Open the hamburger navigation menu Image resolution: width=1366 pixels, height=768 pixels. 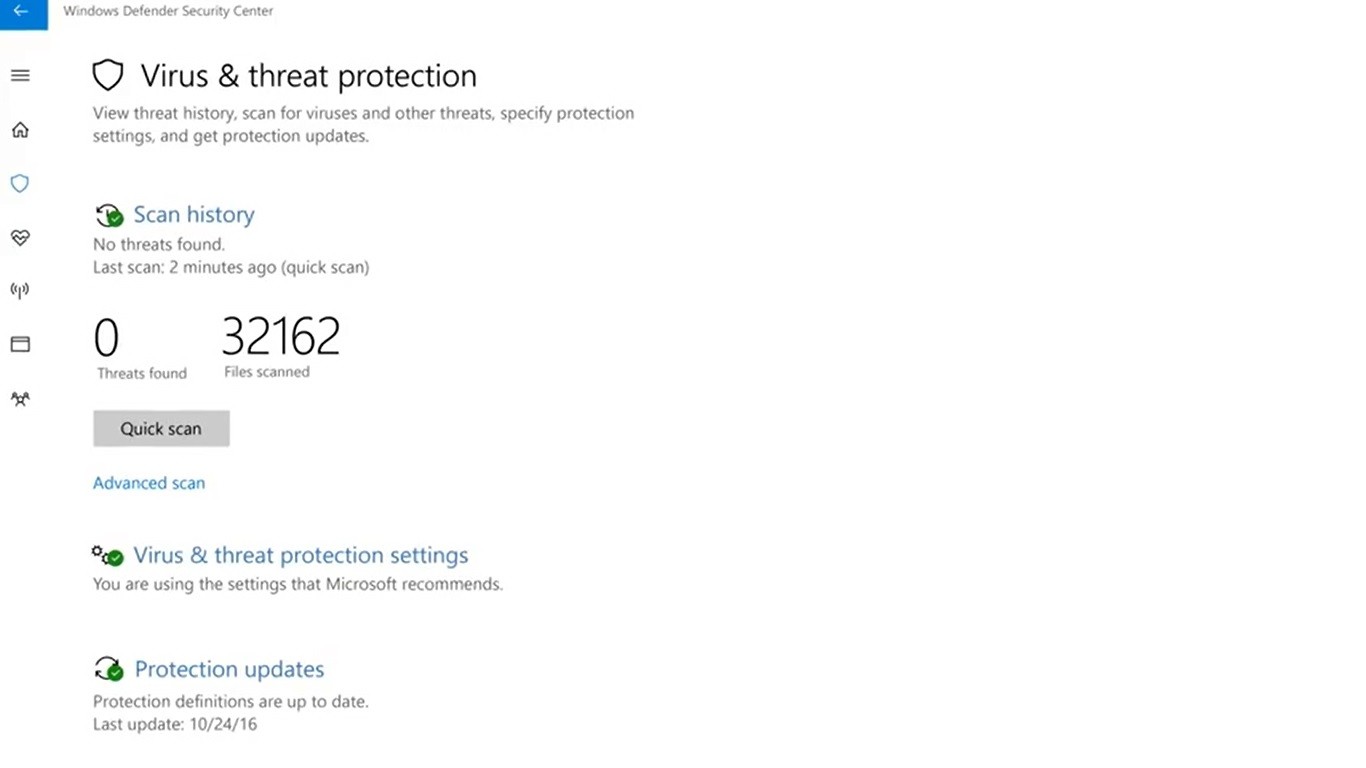[19, 75]
